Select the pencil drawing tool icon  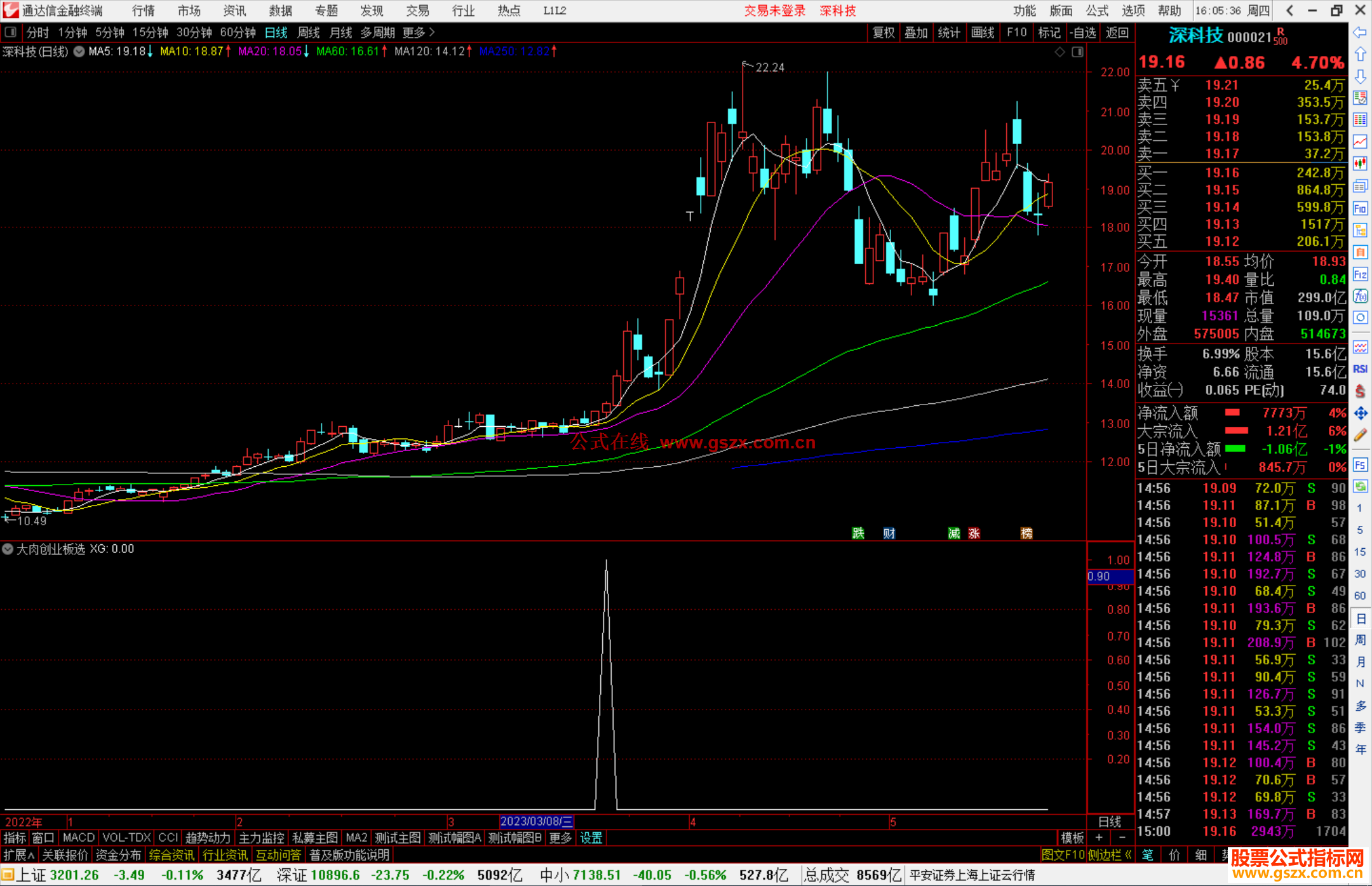(1360, 436)
